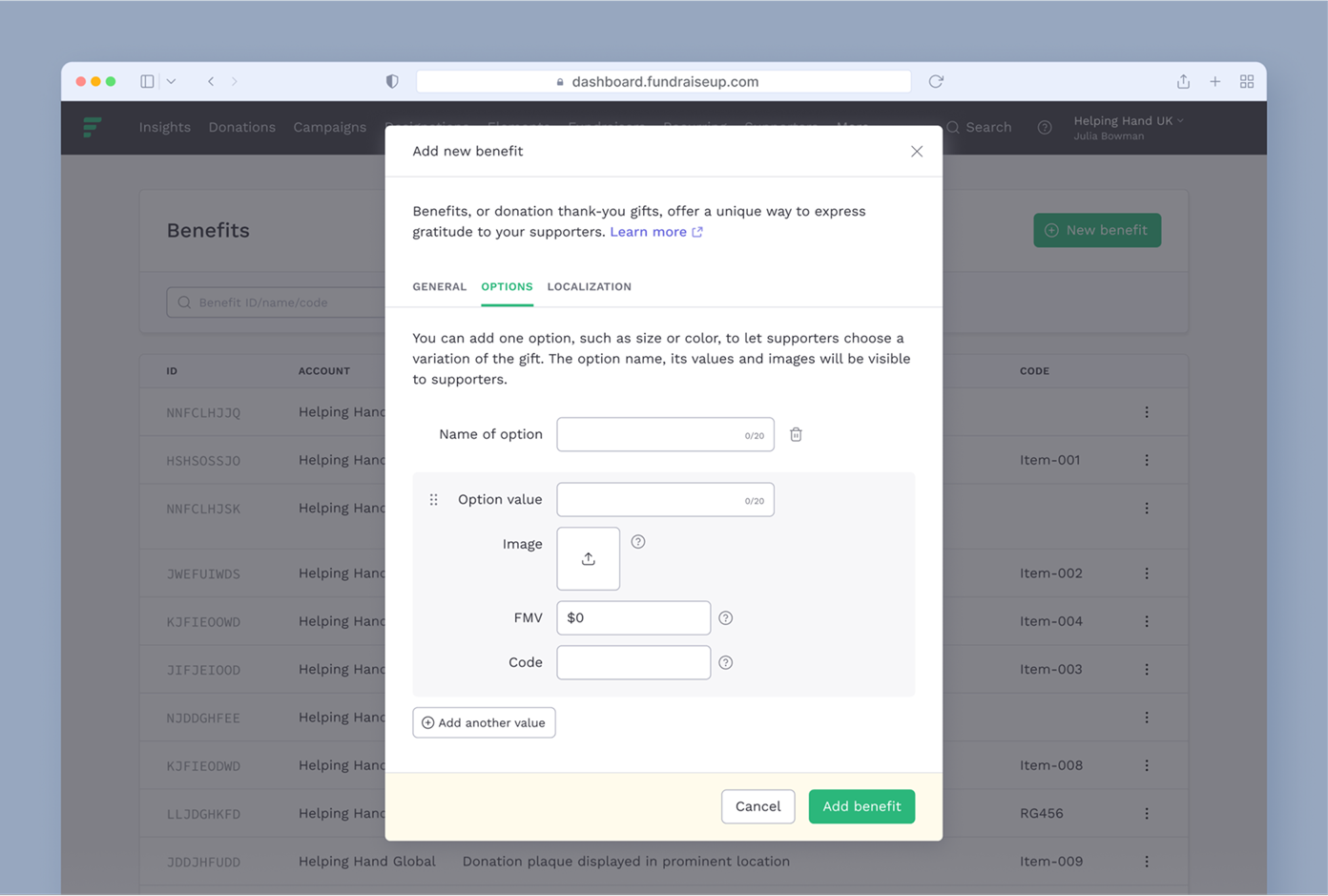Switch to the LOCALIZATION tab

coord(589,286)
